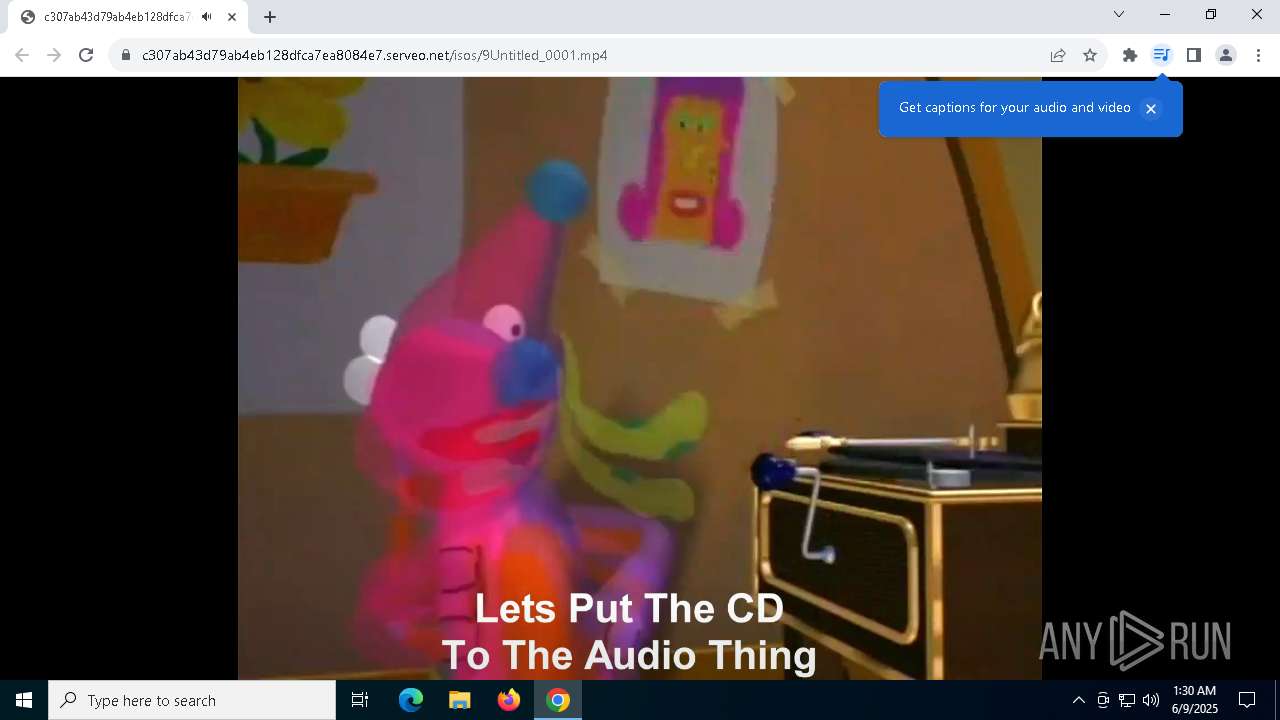The height and width of the screenshot is (720, 1280).
Task: Select the serveo.net video tab
Action: pos(128,17)
